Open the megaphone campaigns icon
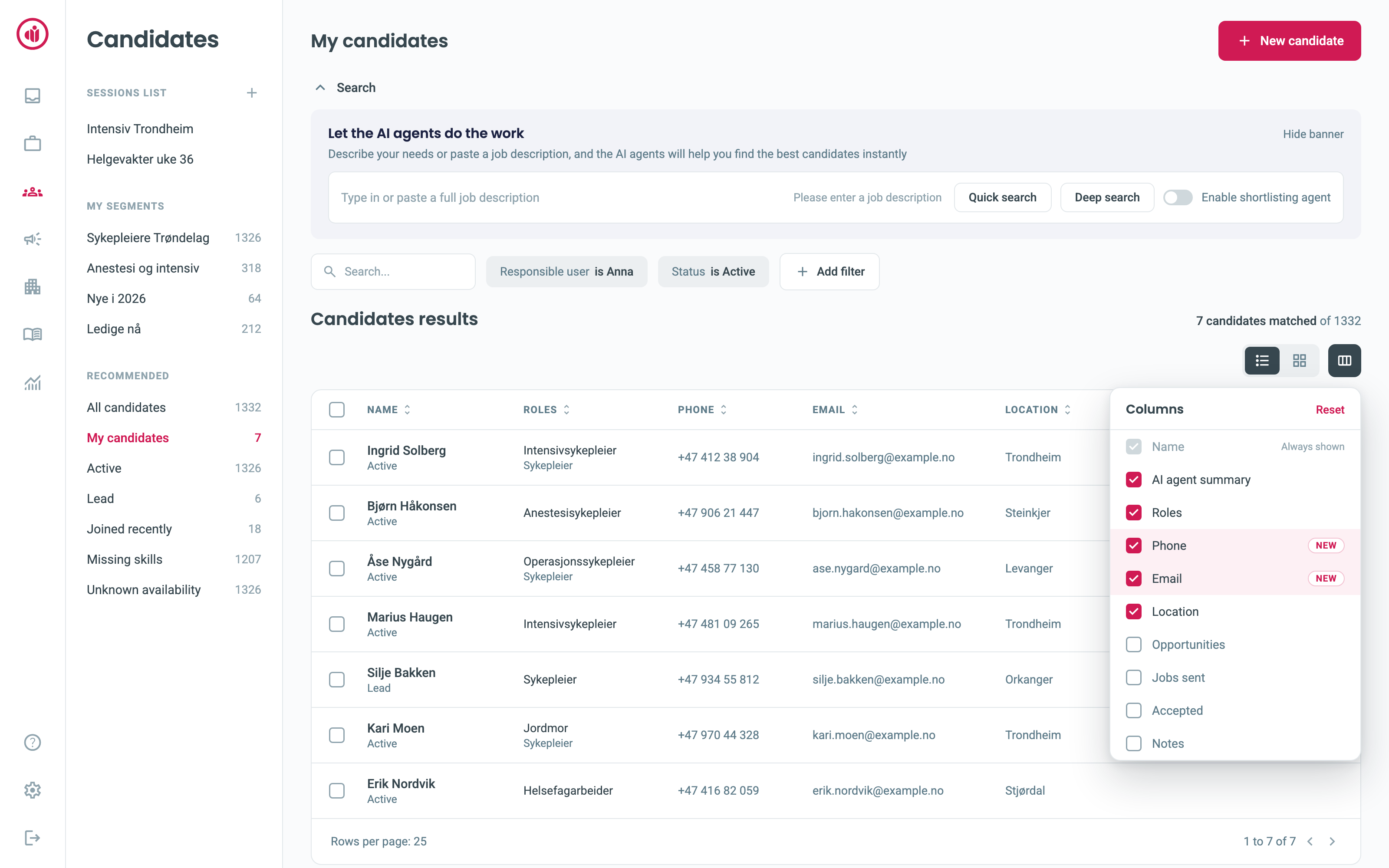 click(x=33, y=239)
